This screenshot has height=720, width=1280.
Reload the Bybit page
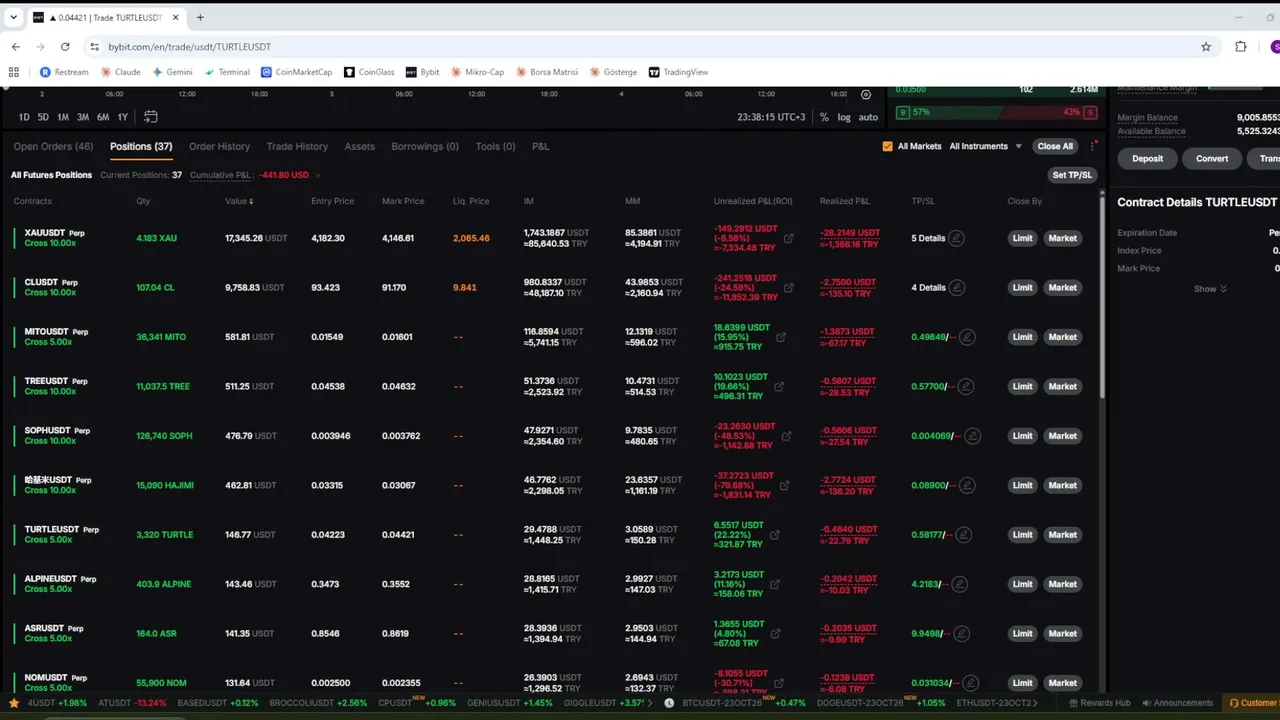point(65,47)
